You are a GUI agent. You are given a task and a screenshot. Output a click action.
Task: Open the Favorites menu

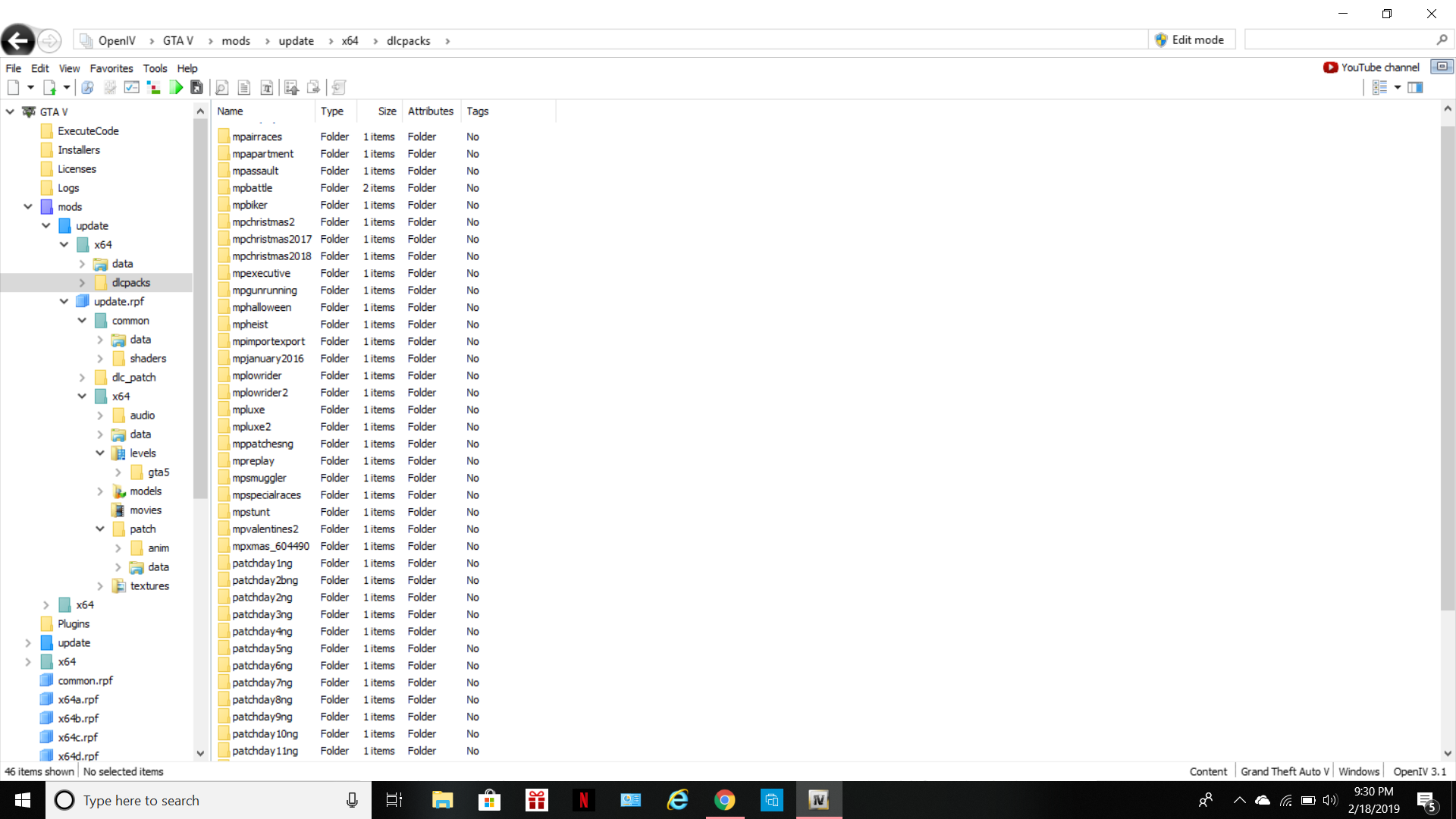(x=111, y=68)
